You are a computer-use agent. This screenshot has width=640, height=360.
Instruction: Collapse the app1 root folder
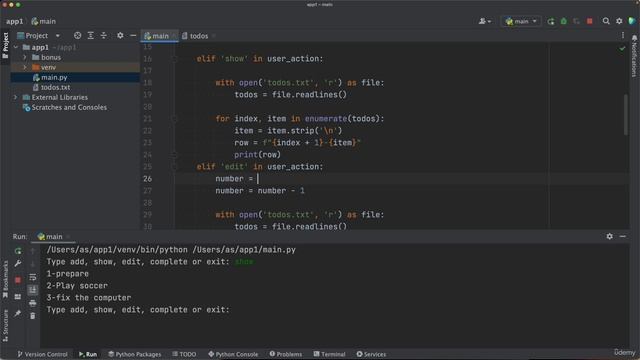pos(16,47)
